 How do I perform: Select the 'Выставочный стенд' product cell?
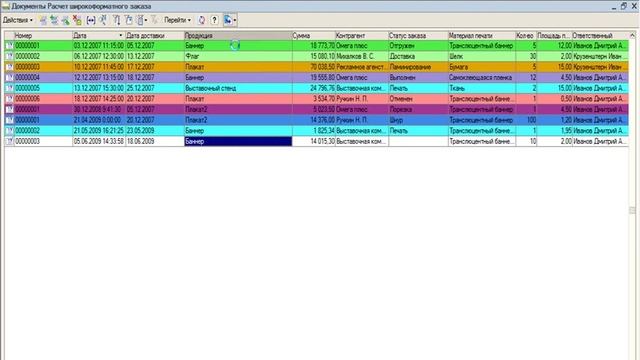(x=238, y=88)
